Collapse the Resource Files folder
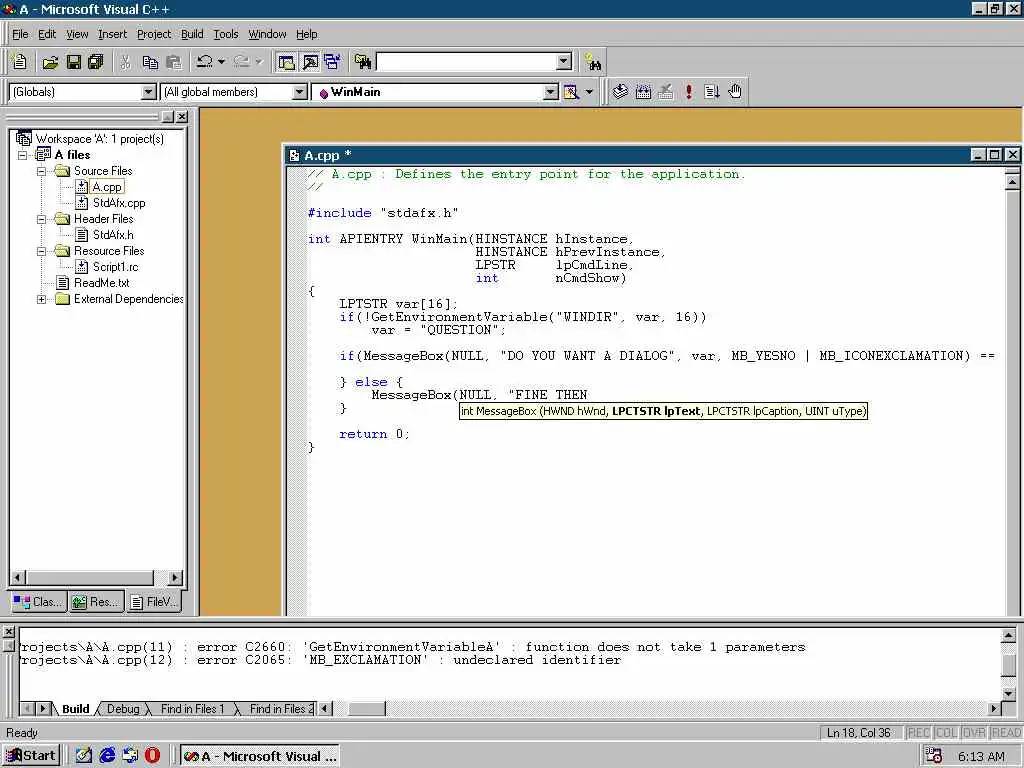 (x=41, y=251)
